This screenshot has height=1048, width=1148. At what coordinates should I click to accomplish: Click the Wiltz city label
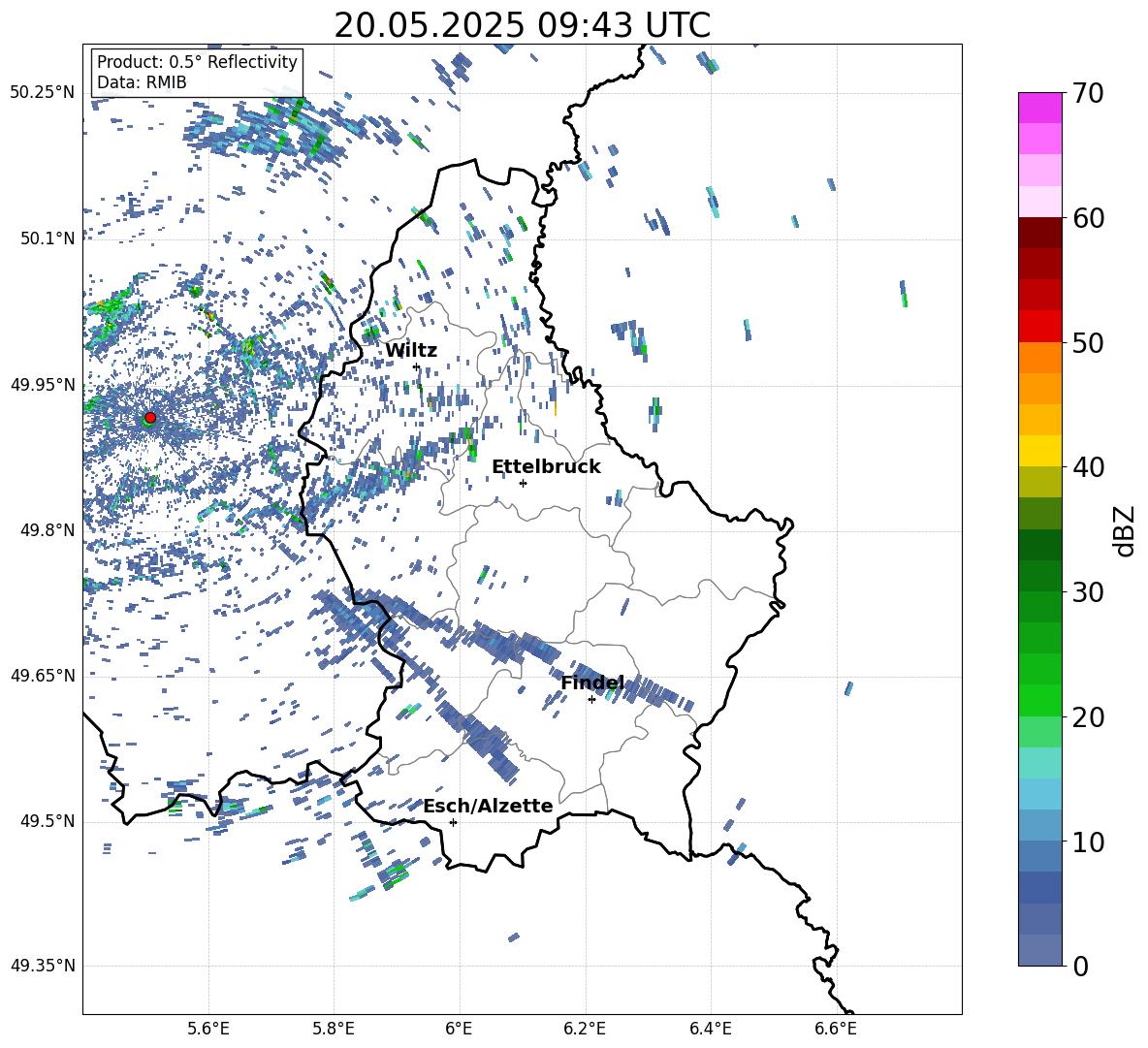coord(411,351)
